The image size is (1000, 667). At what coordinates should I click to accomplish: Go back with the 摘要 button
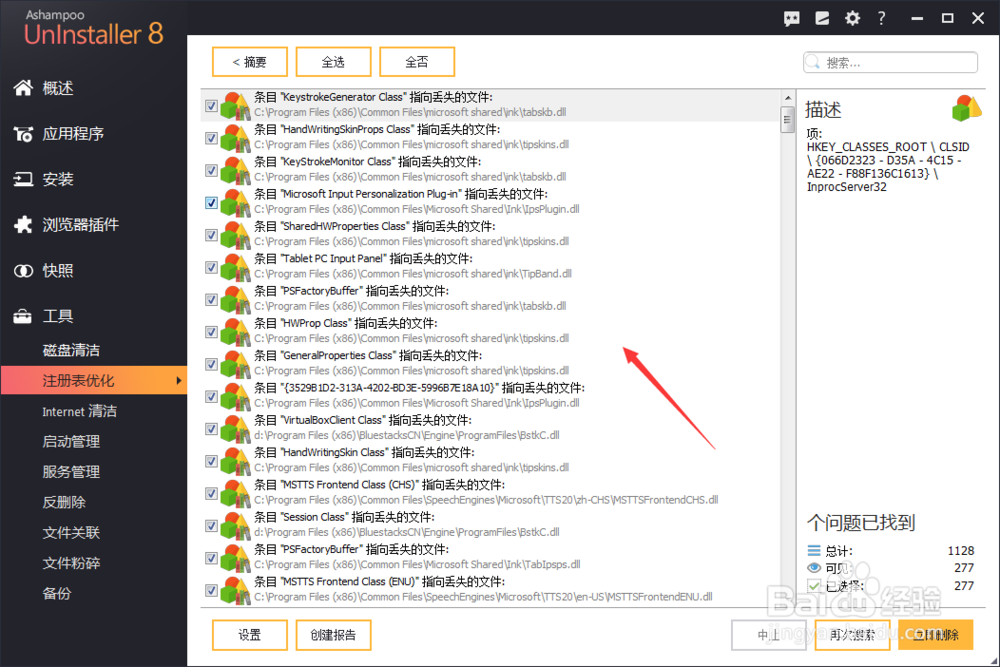[x=250, y=62]
